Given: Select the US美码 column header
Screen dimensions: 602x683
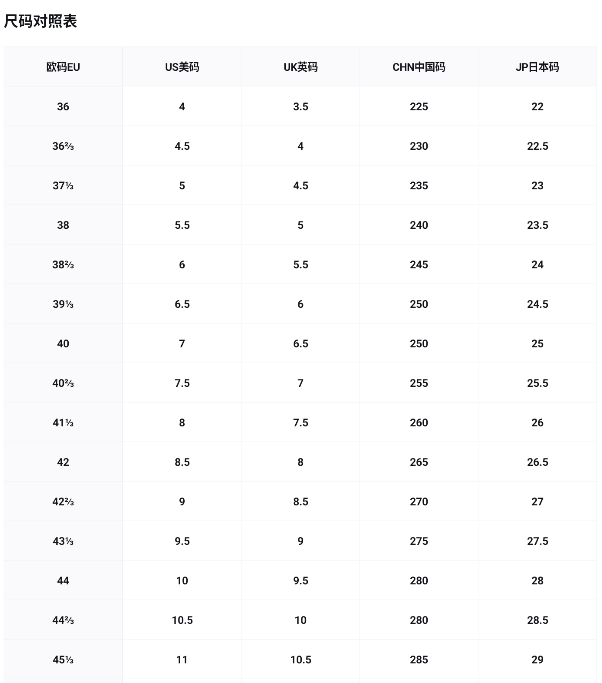Looking at the screenshot, I should click(182, 67).
